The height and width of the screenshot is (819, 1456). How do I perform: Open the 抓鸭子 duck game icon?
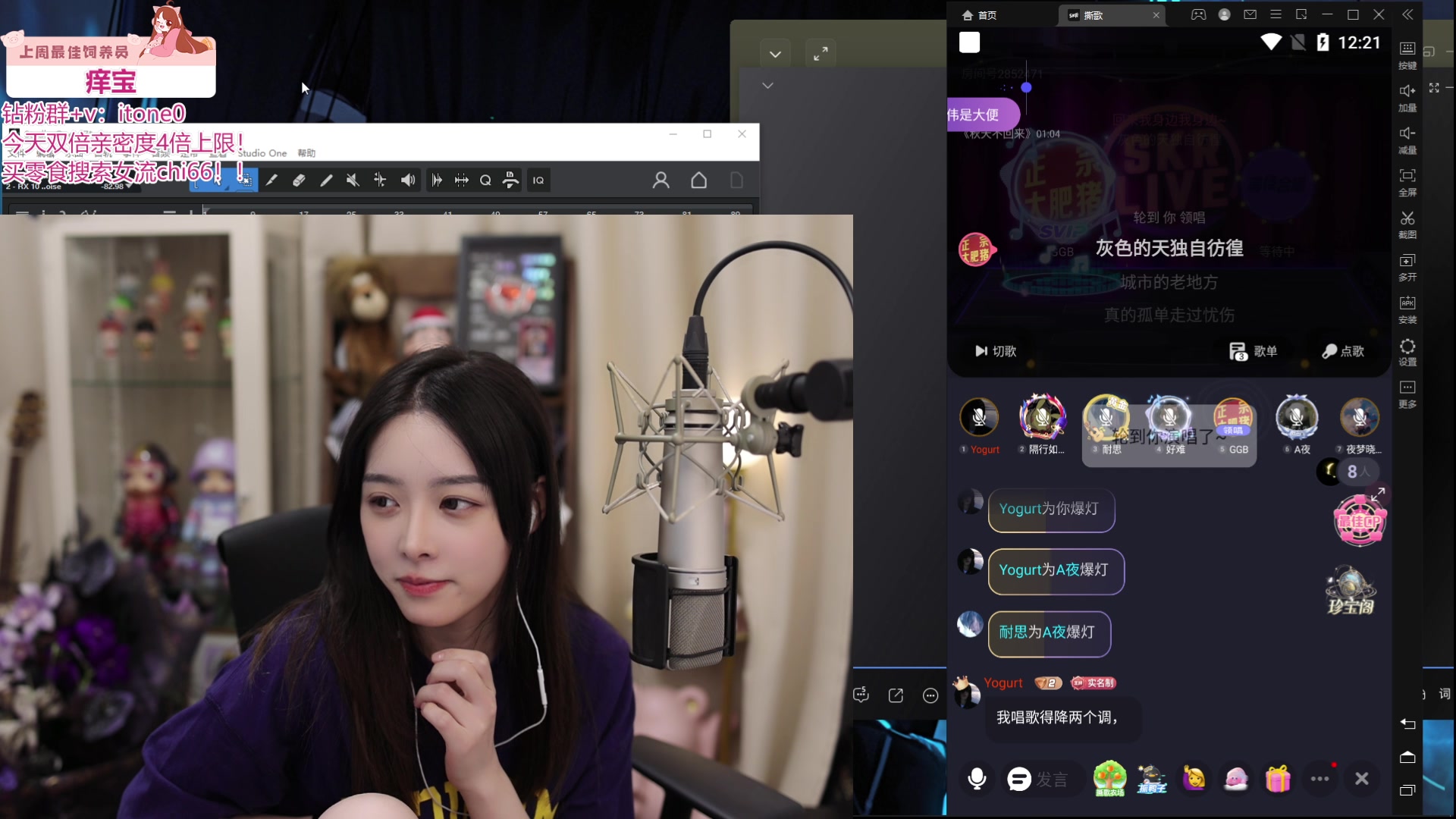[1151, 779]
